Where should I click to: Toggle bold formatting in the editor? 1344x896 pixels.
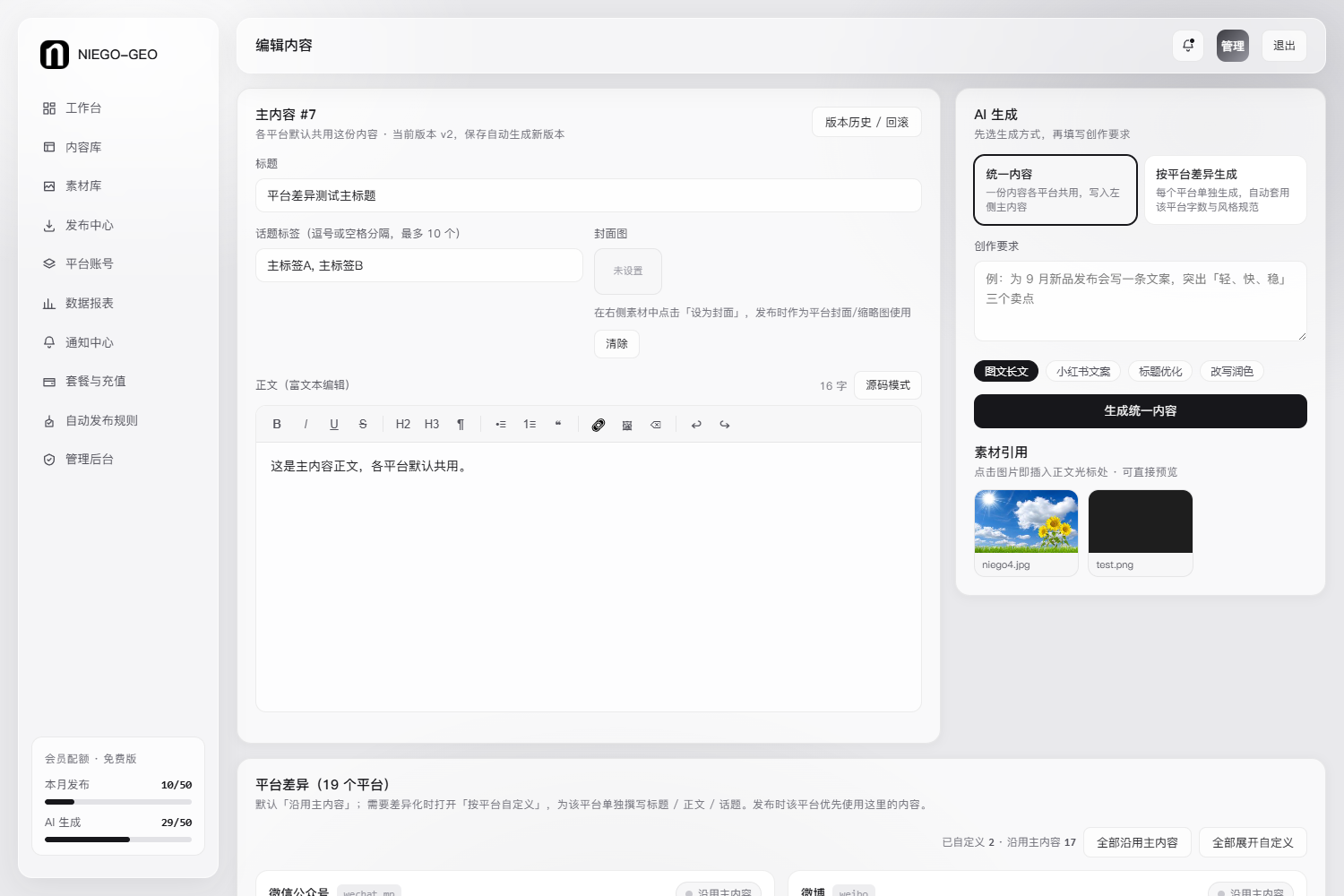click(277, 425)
